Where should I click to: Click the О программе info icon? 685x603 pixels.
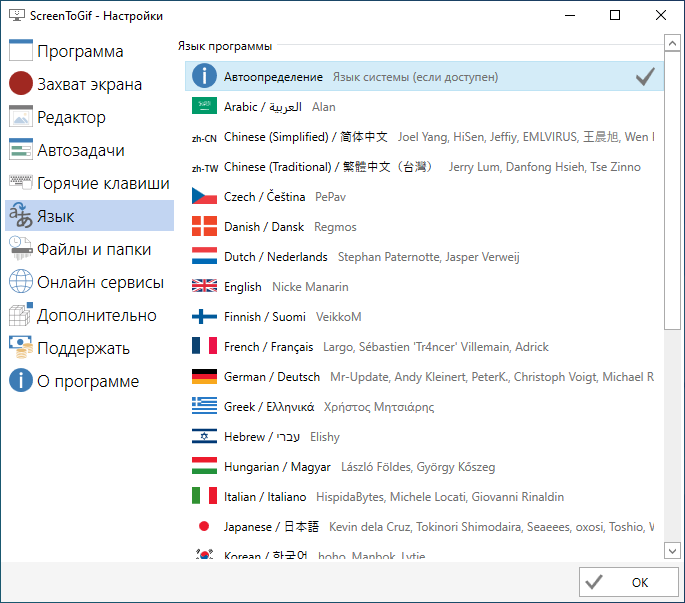(x=21, y=381)
